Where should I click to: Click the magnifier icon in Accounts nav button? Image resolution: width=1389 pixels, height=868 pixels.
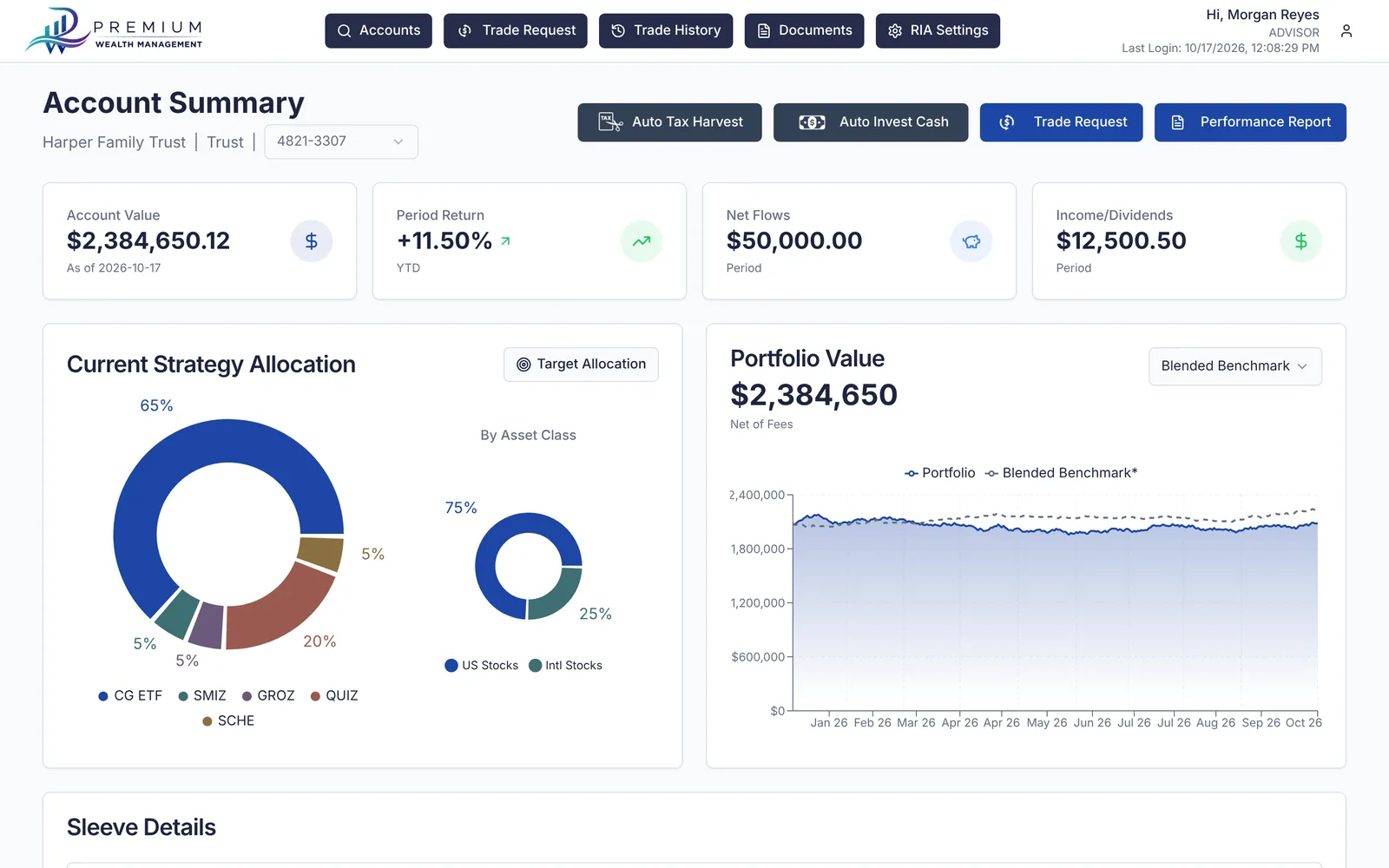345,30
